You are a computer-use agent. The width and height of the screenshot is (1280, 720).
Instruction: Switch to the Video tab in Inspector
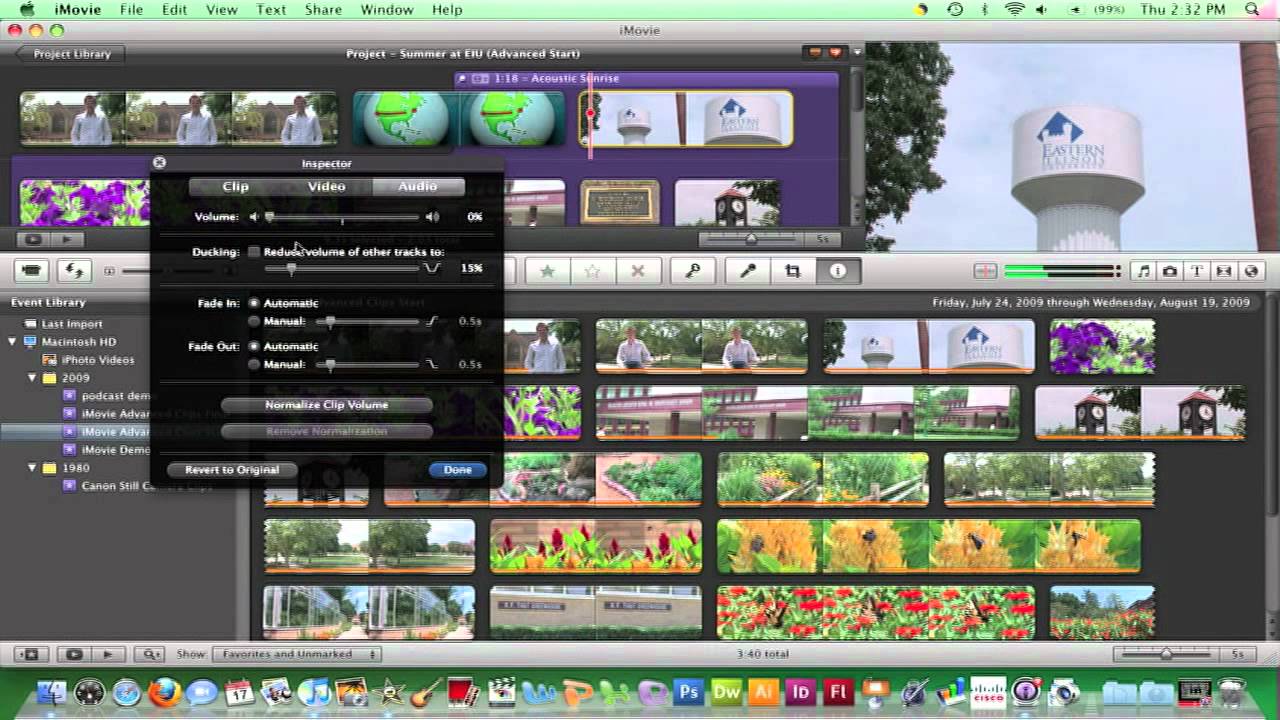tap(327, 187)
